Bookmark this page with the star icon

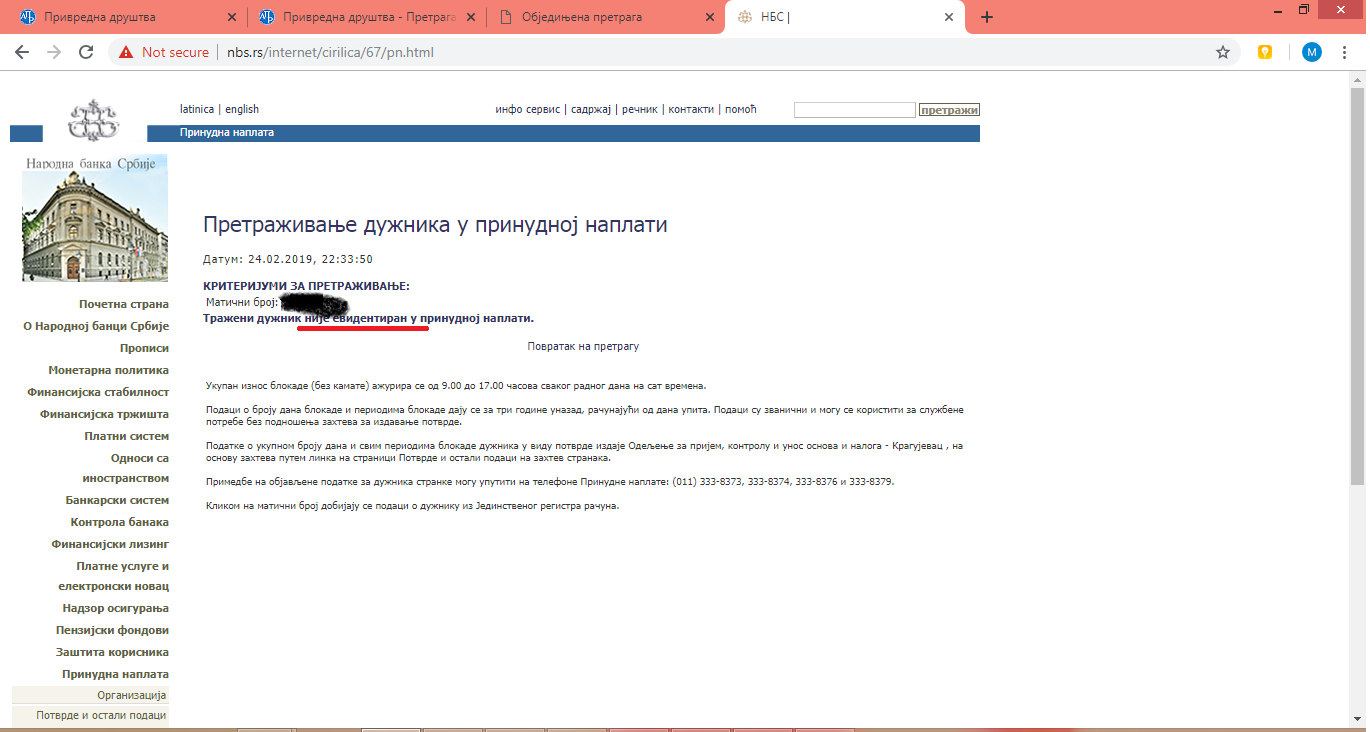[x=1223, y=52]
